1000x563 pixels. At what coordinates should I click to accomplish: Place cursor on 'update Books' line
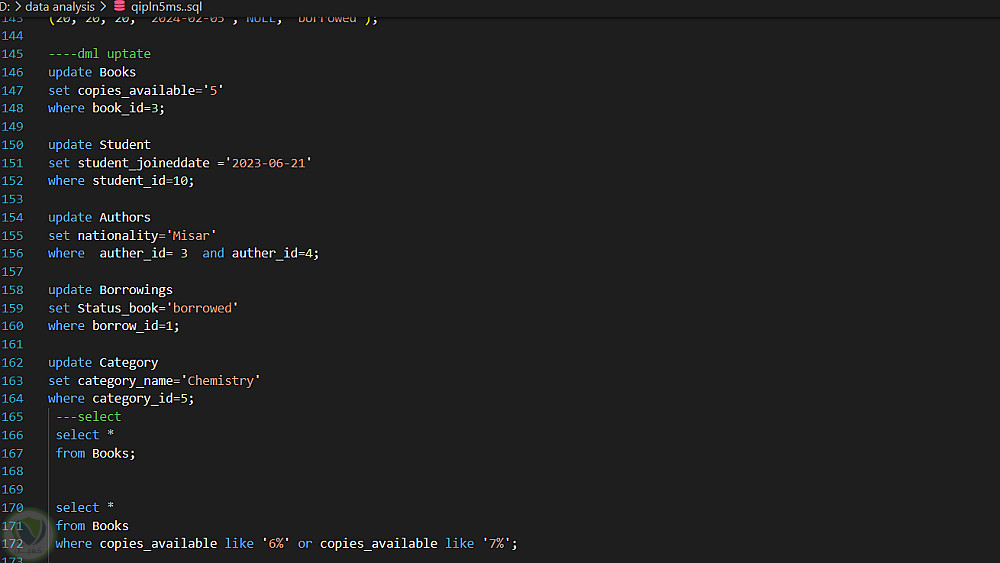(92, 72)
